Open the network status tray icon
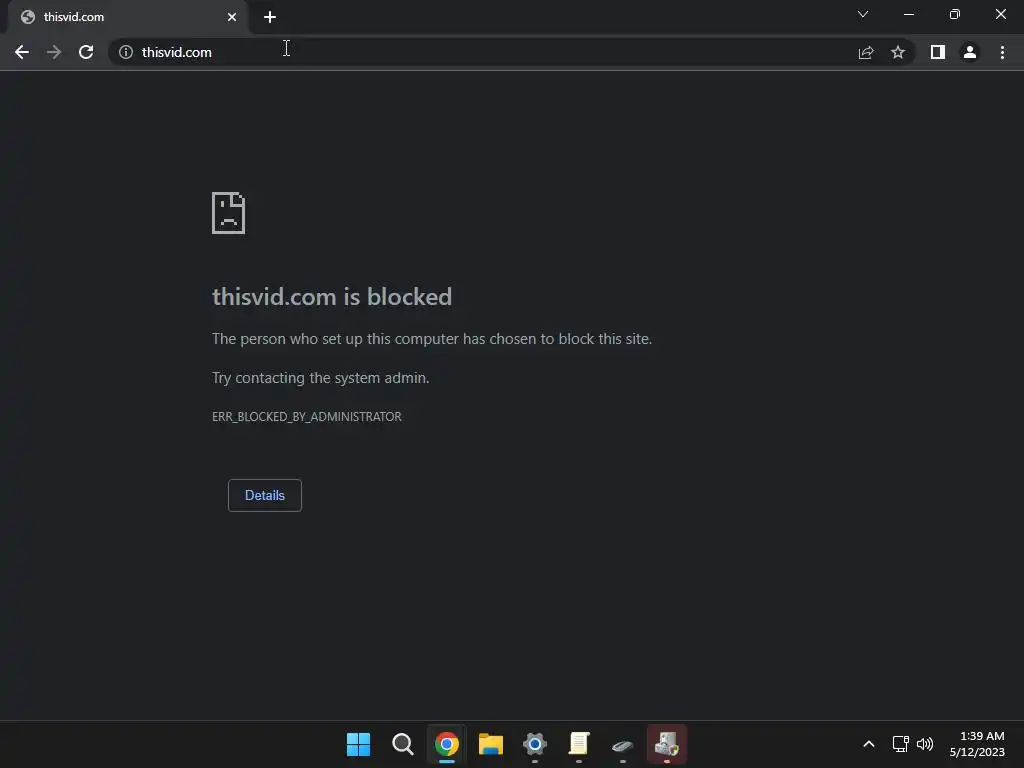This screenshot has height=768, width=1024. click(901, 744)
